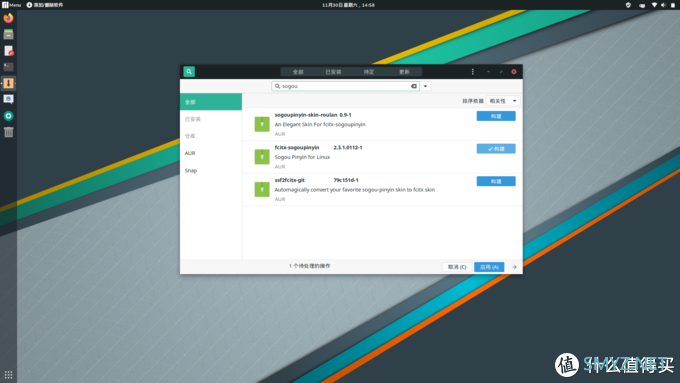
Task: Click package icon of ssf2fcitx-git
Action: click(262, 189)
